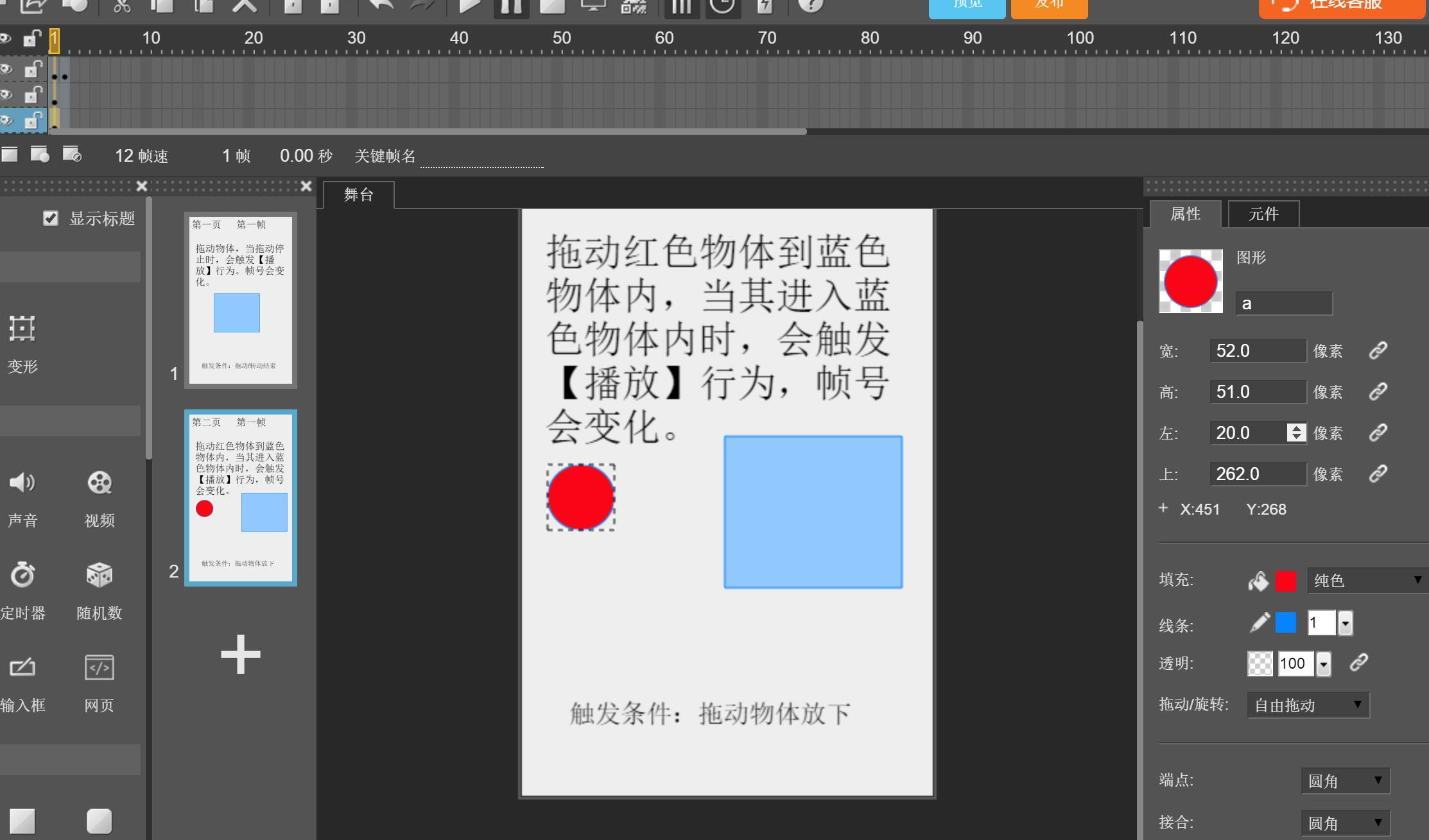Add a new page with the plus button
This screenshot has height=840, width=1429.
(241, 655)
